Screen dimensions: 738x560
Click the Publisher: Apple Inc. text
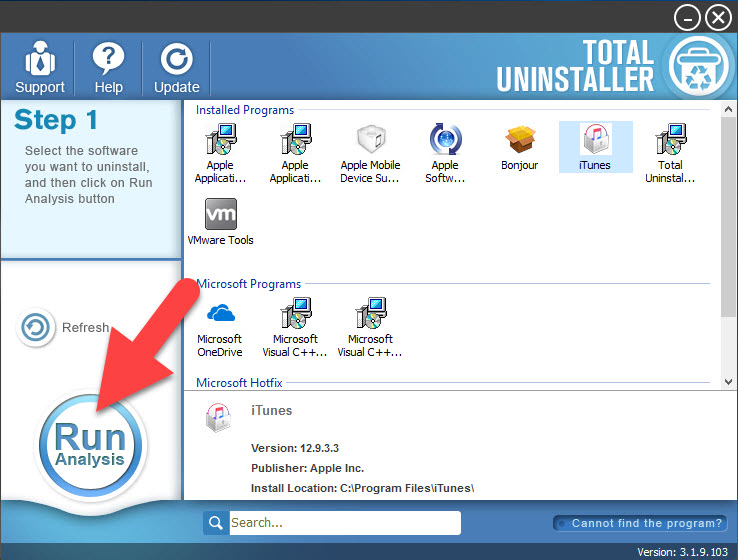(x=307, y=468)
